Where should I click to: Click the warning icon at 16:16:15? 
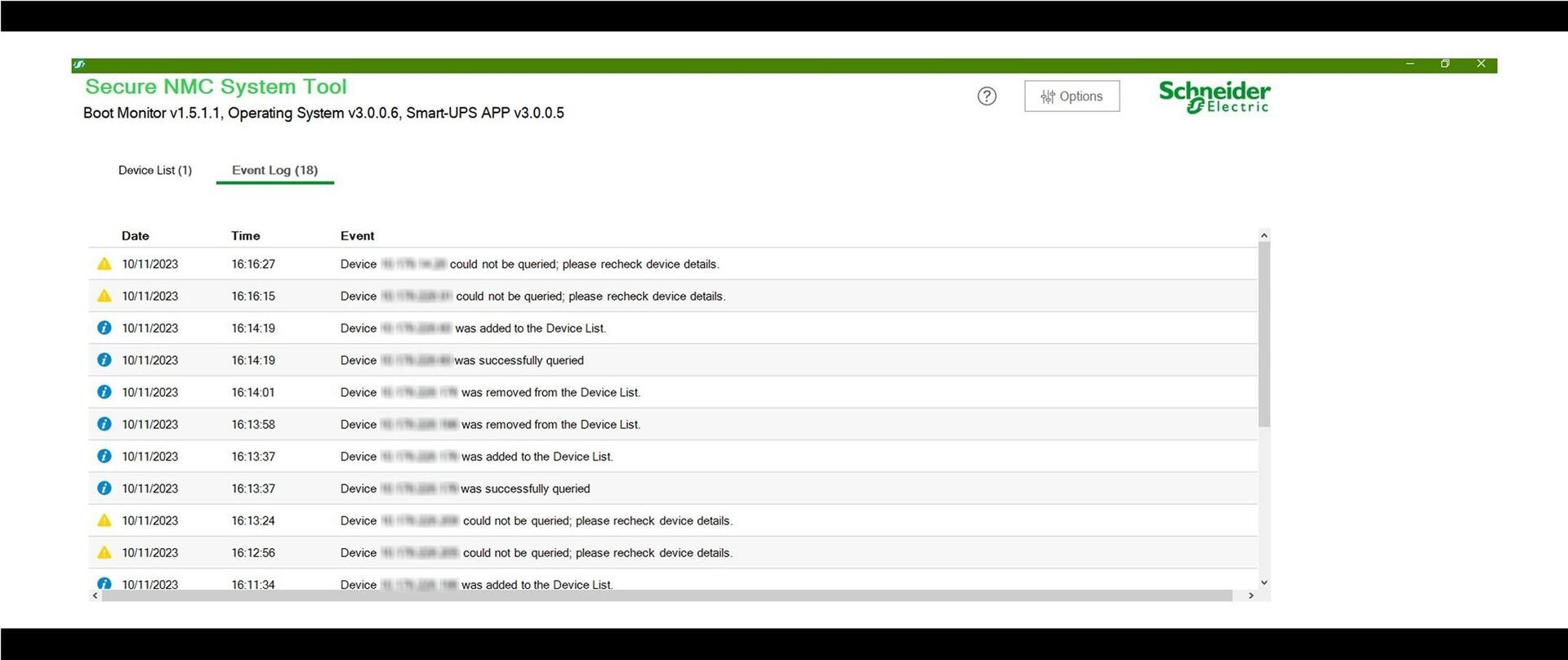105,296
